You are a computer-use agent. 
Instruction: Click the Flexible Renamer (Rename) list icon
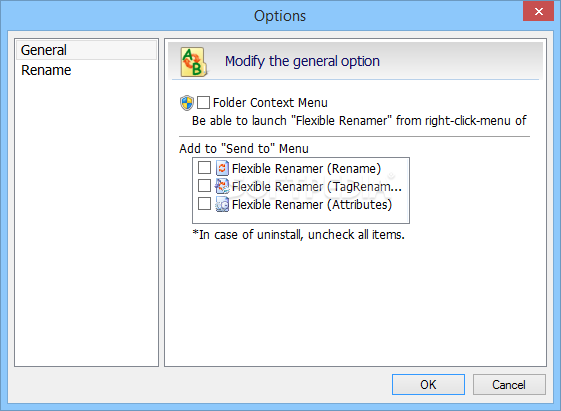click(x=222, y=168)
